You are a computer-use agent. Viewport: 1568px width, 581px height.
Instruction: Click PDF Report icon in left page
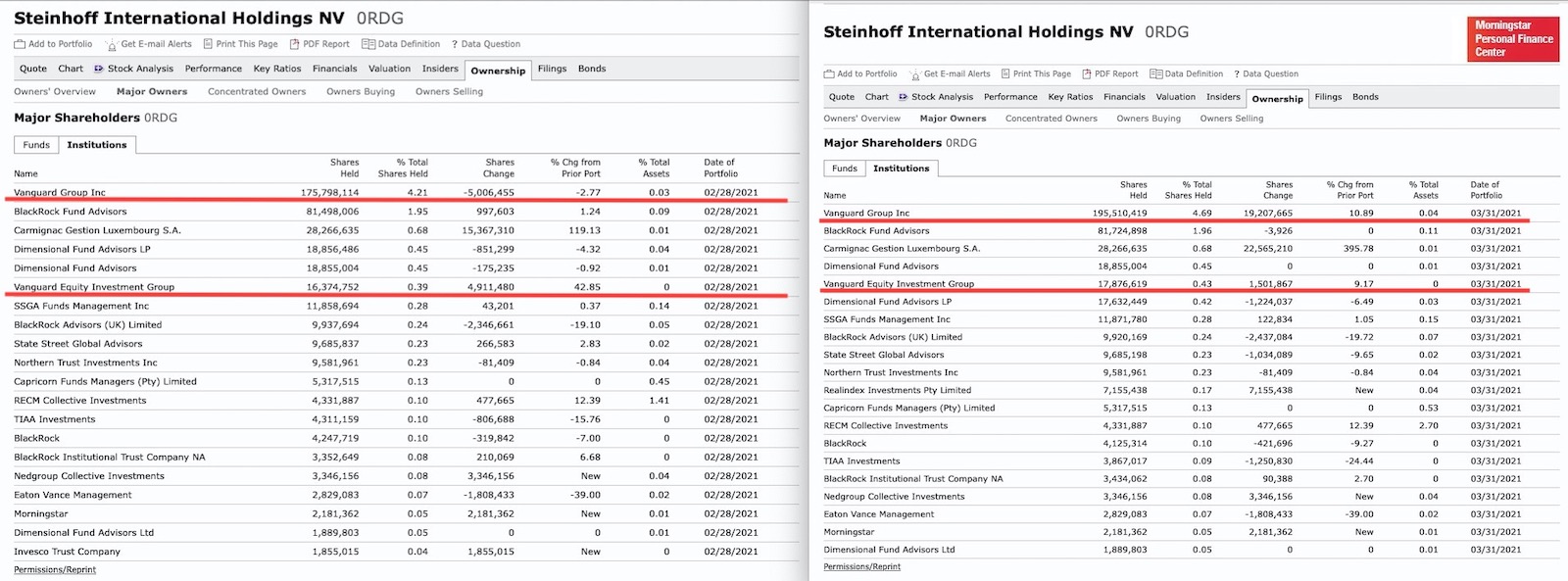point(295,44)
